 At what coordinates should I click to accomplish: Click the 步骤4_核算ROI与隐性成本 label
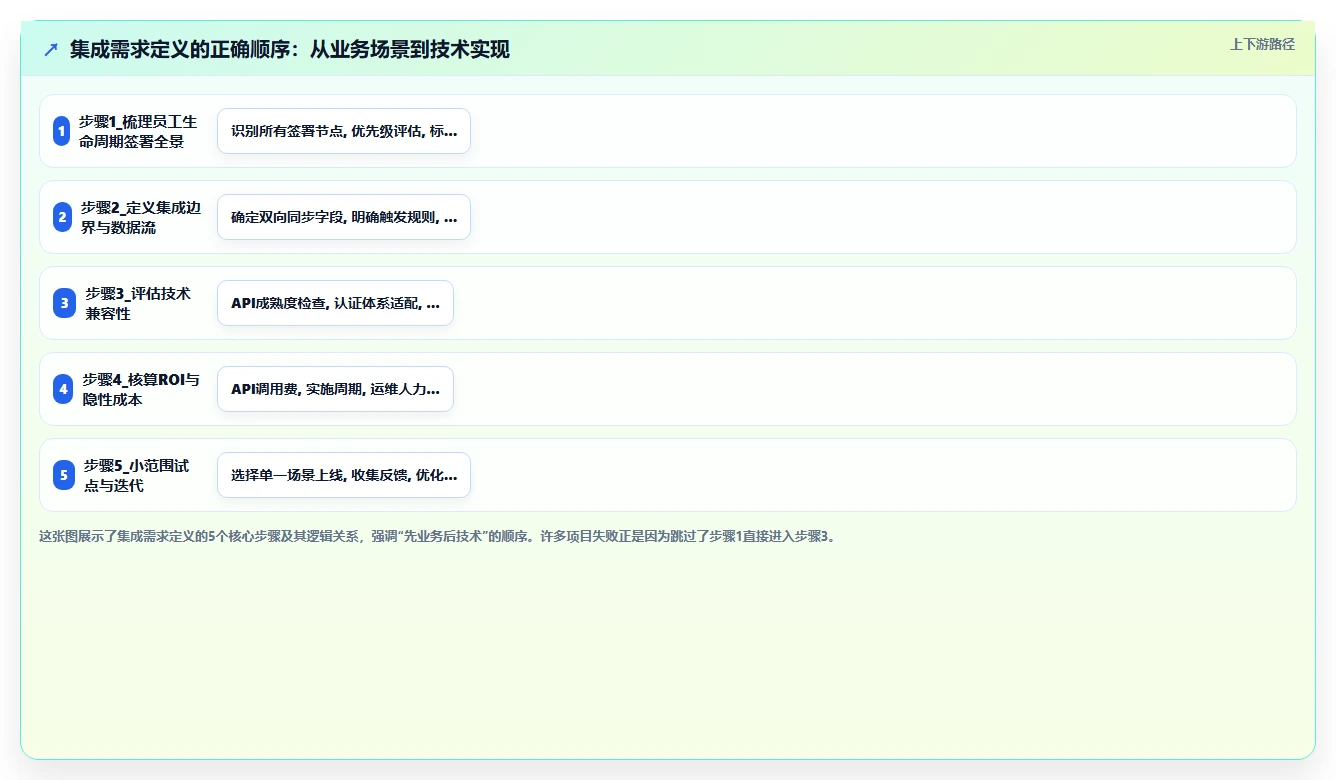tap(141, 389)
